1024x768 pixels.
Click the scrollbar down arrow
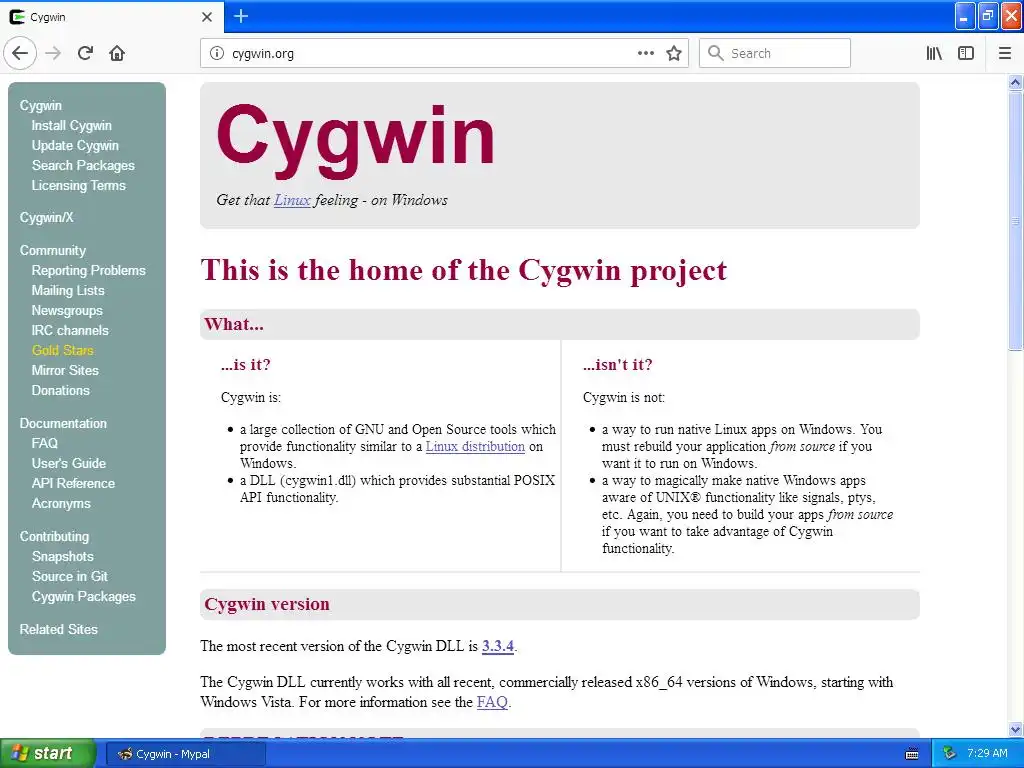[x=1015, y=729]
